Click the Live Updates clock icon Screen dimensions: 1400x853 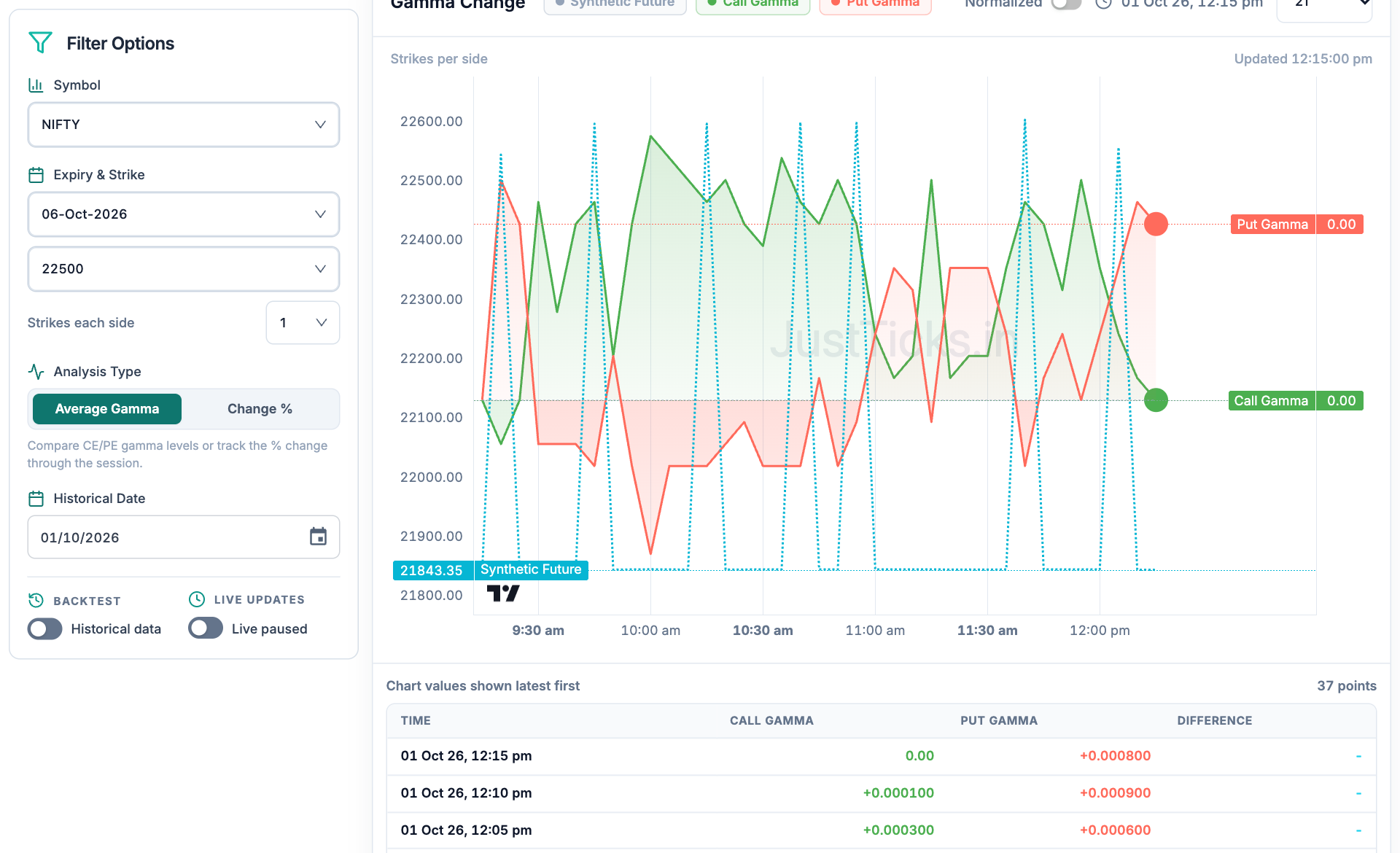[197, 599]
